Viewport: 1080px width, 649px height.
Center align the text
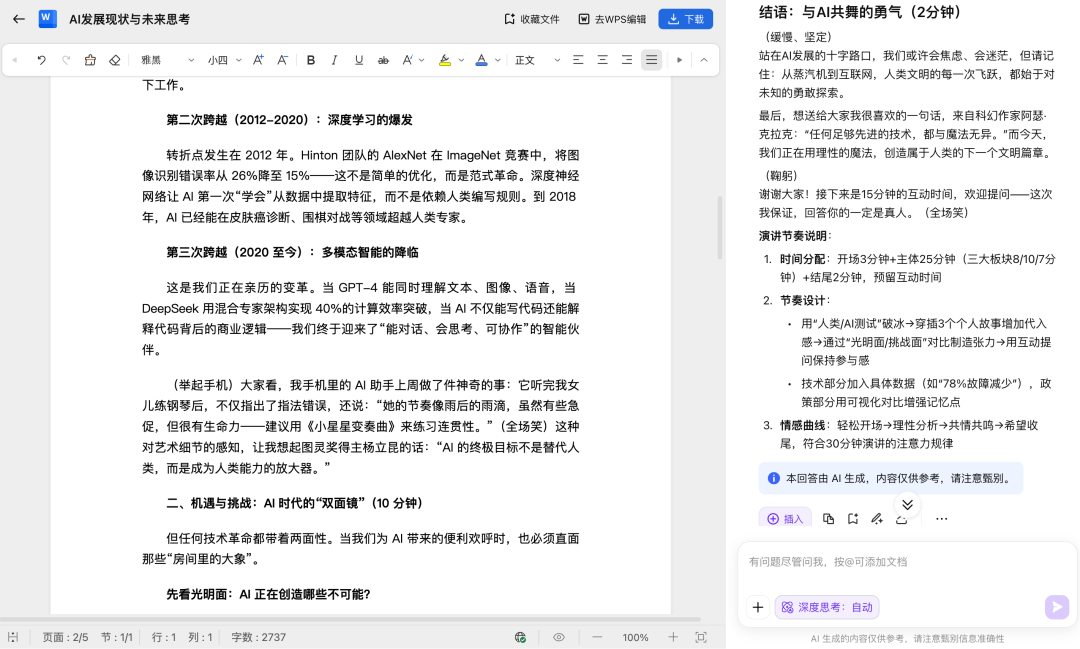tap(603, 60)
